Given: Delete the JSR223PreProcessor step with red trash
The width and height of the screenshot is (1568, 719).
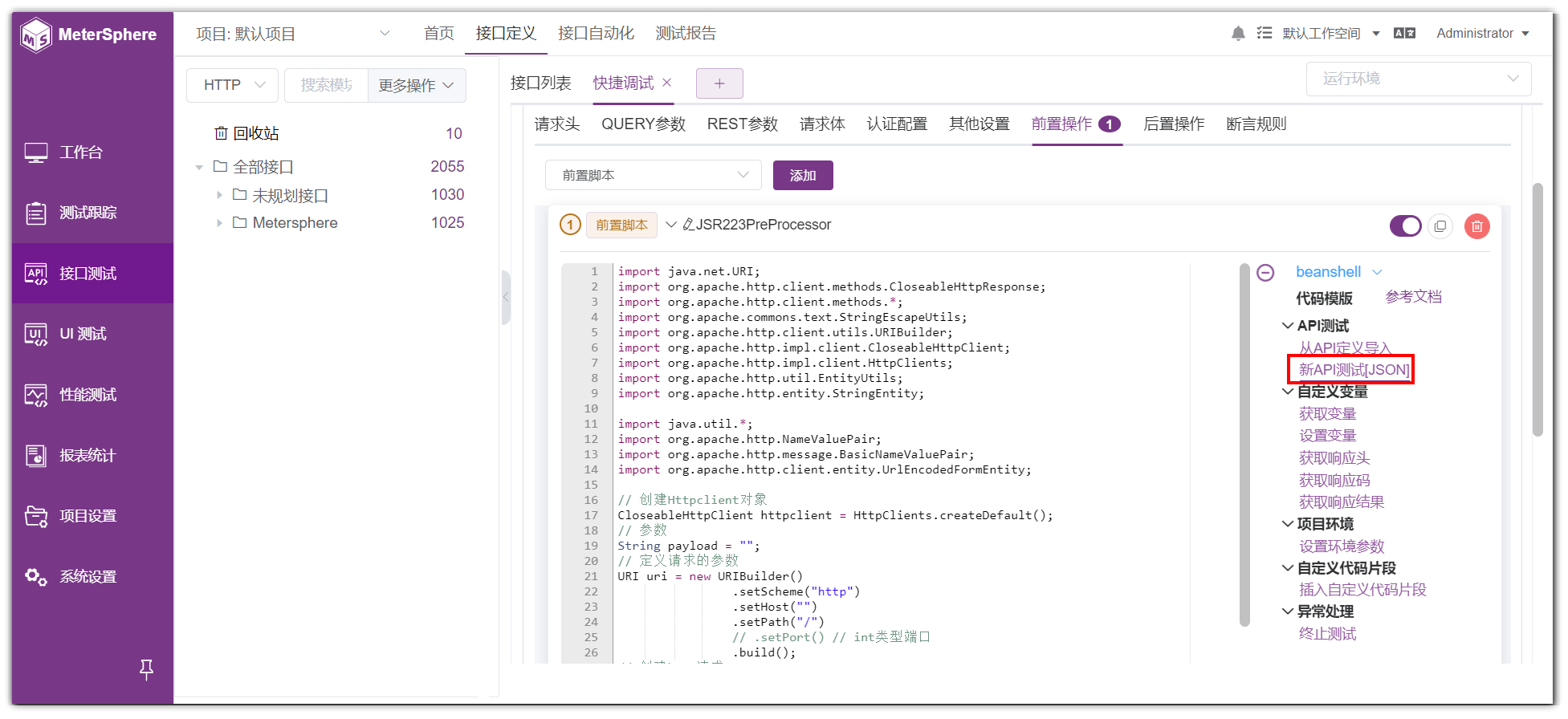Looking at the screenshot, I should point(1477,226).
